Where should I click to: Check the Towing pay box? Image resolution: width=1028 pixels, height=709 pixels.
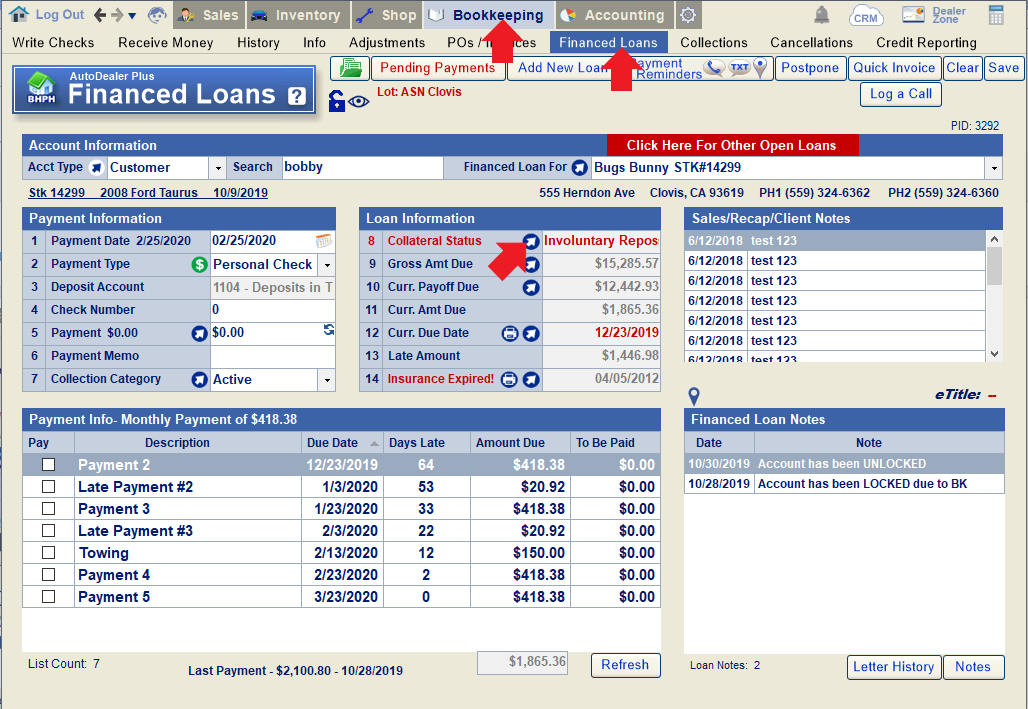[49, 553]
